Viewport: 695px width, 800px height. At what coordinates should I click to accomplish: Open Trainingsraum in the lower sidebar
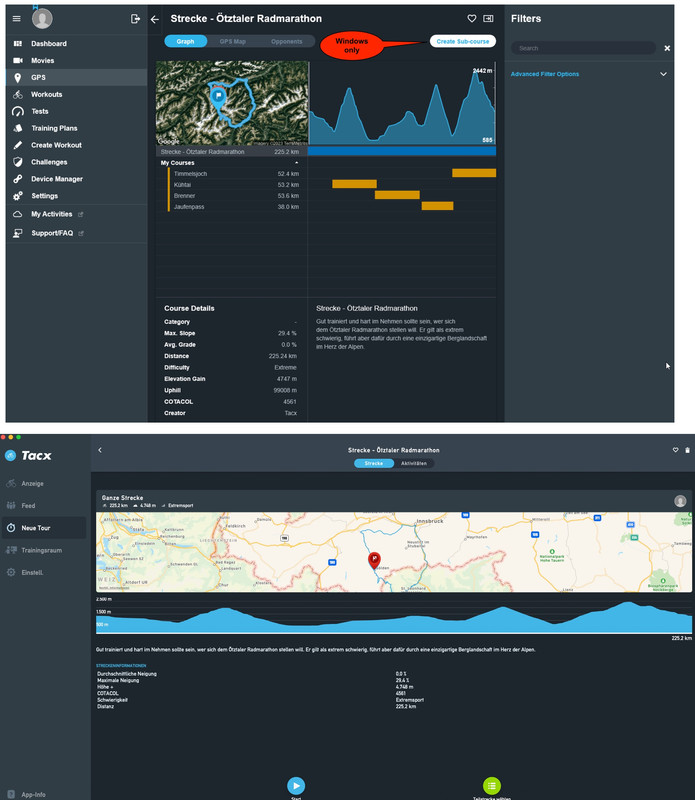click(43, 550)
